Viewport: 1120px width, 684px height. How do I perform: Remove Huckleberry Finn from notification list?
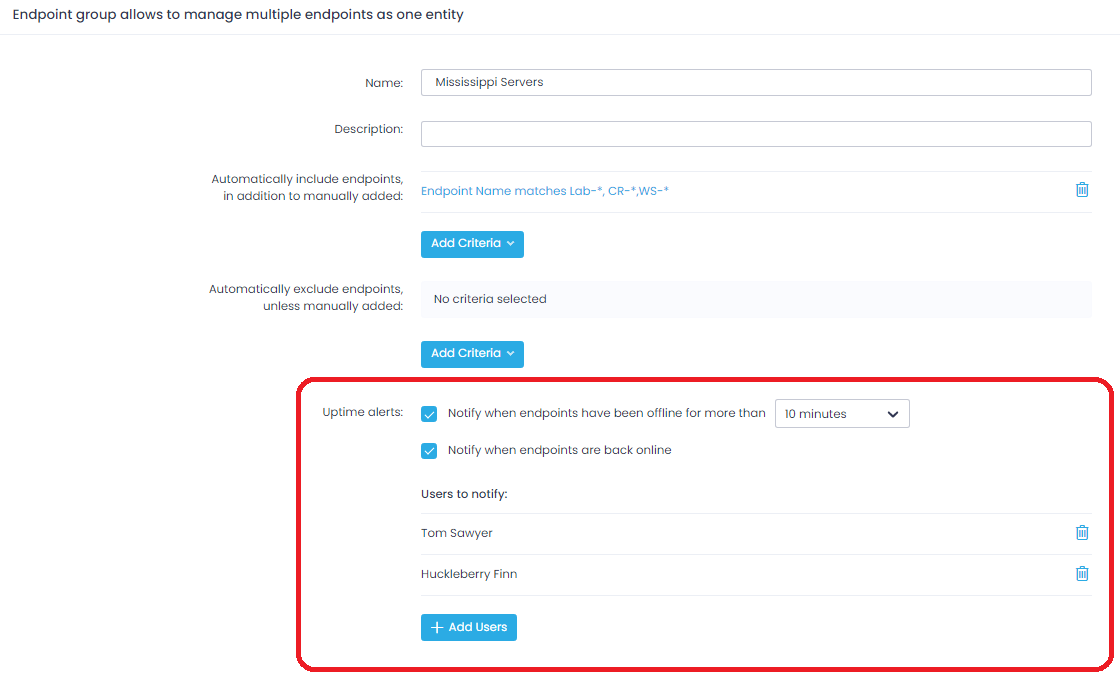[1082, 573]
